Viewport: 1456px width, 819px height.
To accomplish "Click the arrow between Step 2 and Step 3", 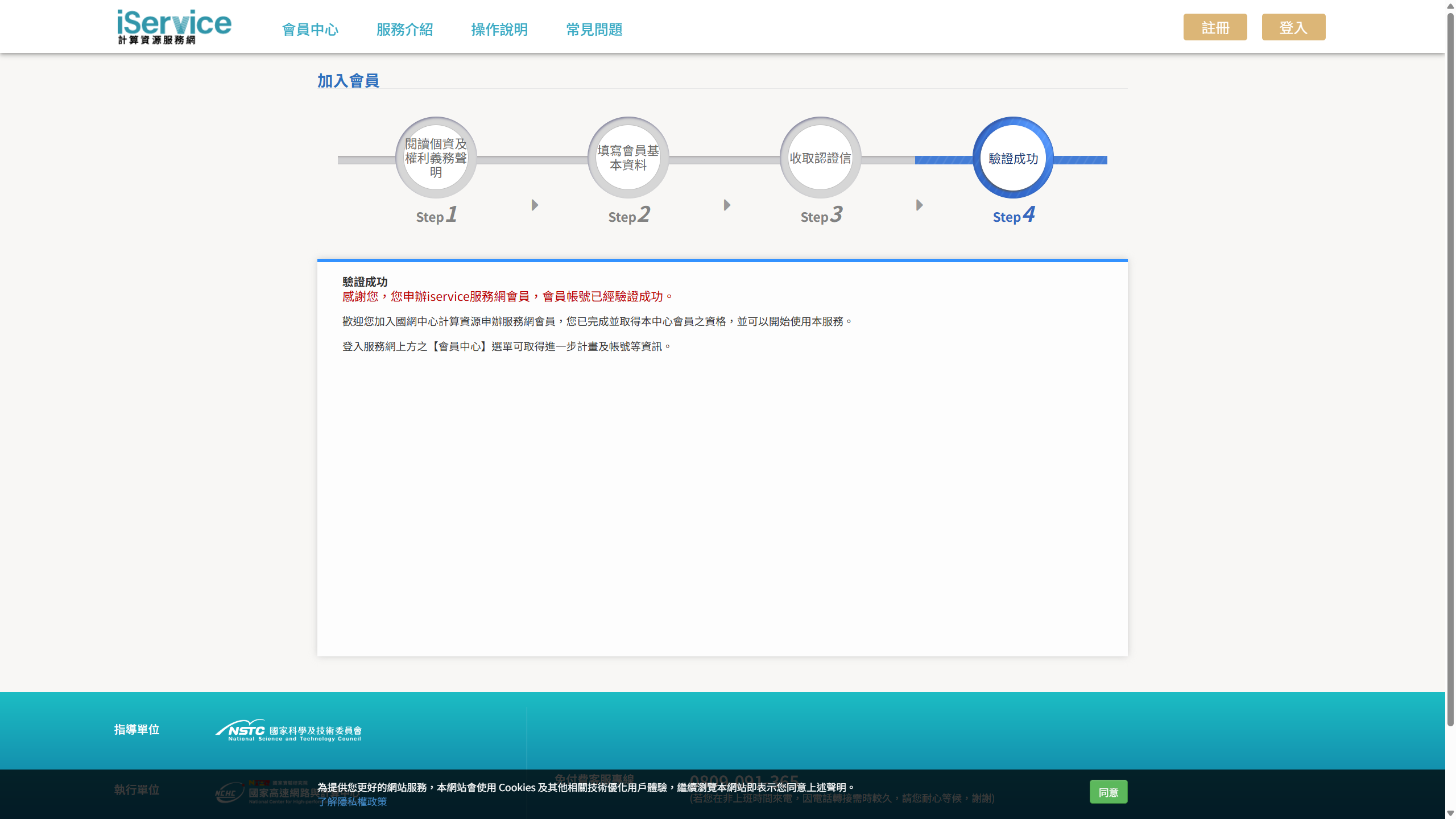I will pos(727,205).
